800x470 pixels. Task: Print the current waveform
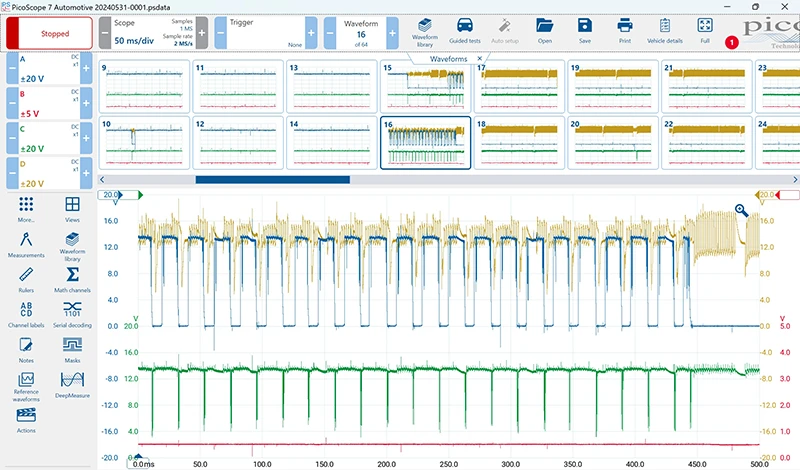pyautogui.click(x=624, y=31)
